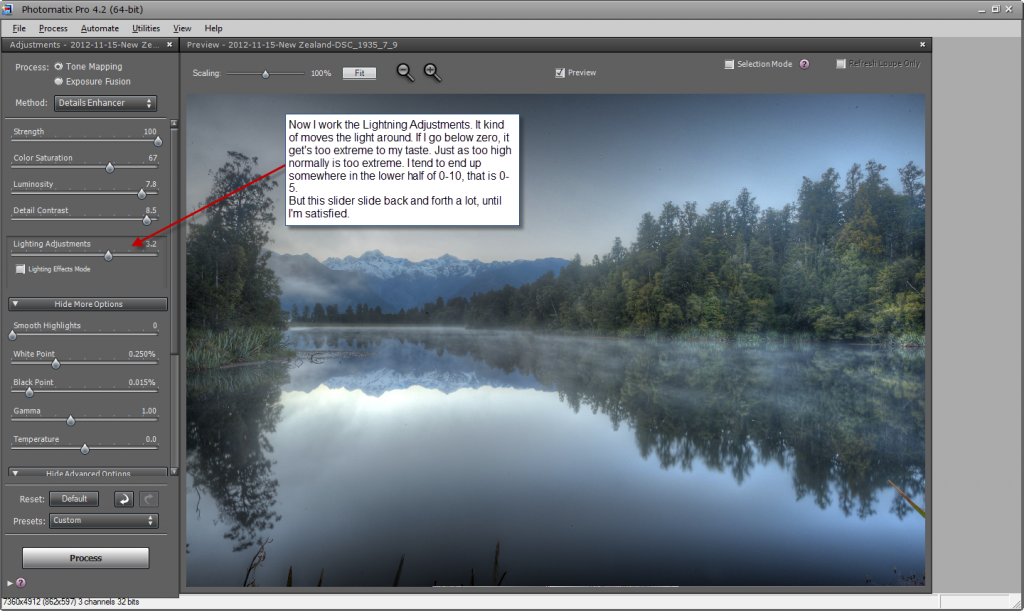Viewport: 1024px width, 611px height.
Task: Adjust the Color Saturation slider handle
Action: tap(110, 168)
